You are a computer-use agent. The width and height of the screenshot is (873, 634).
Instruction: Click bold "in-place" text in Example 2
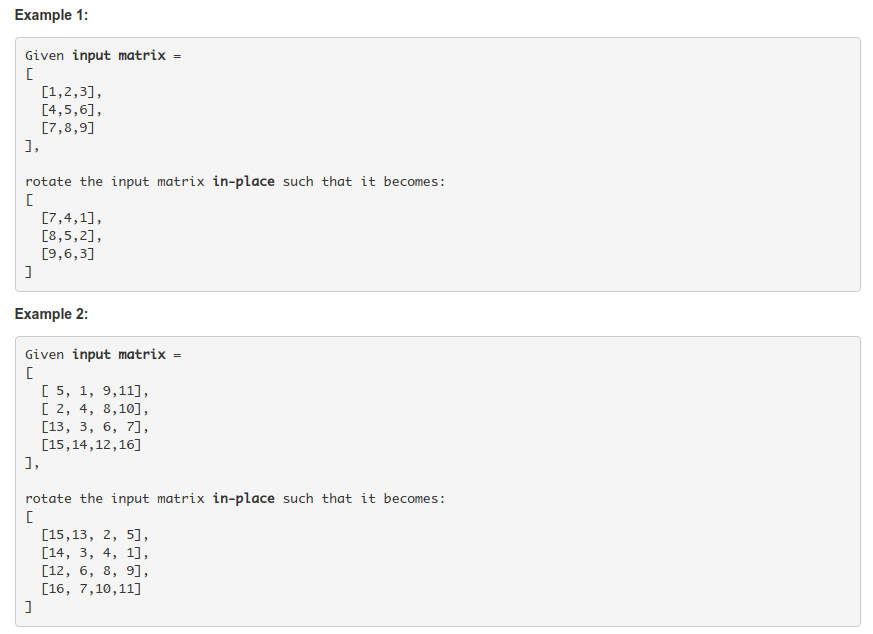click(243, 498)
